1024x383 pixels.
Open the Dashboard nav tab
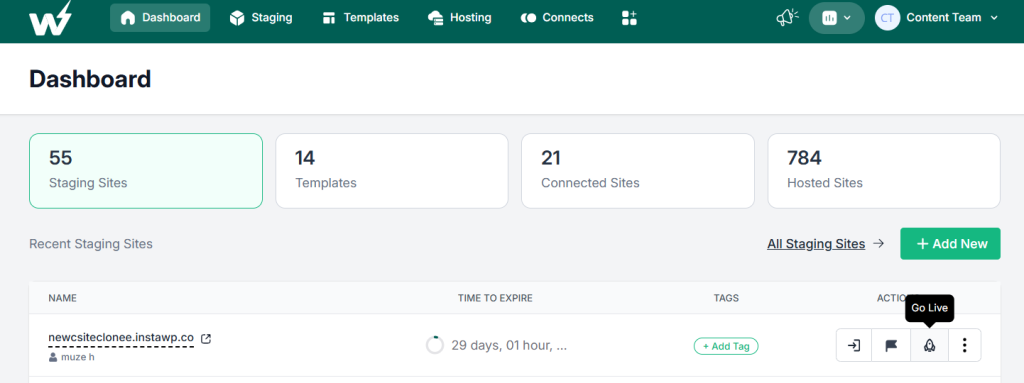[160, 18]
